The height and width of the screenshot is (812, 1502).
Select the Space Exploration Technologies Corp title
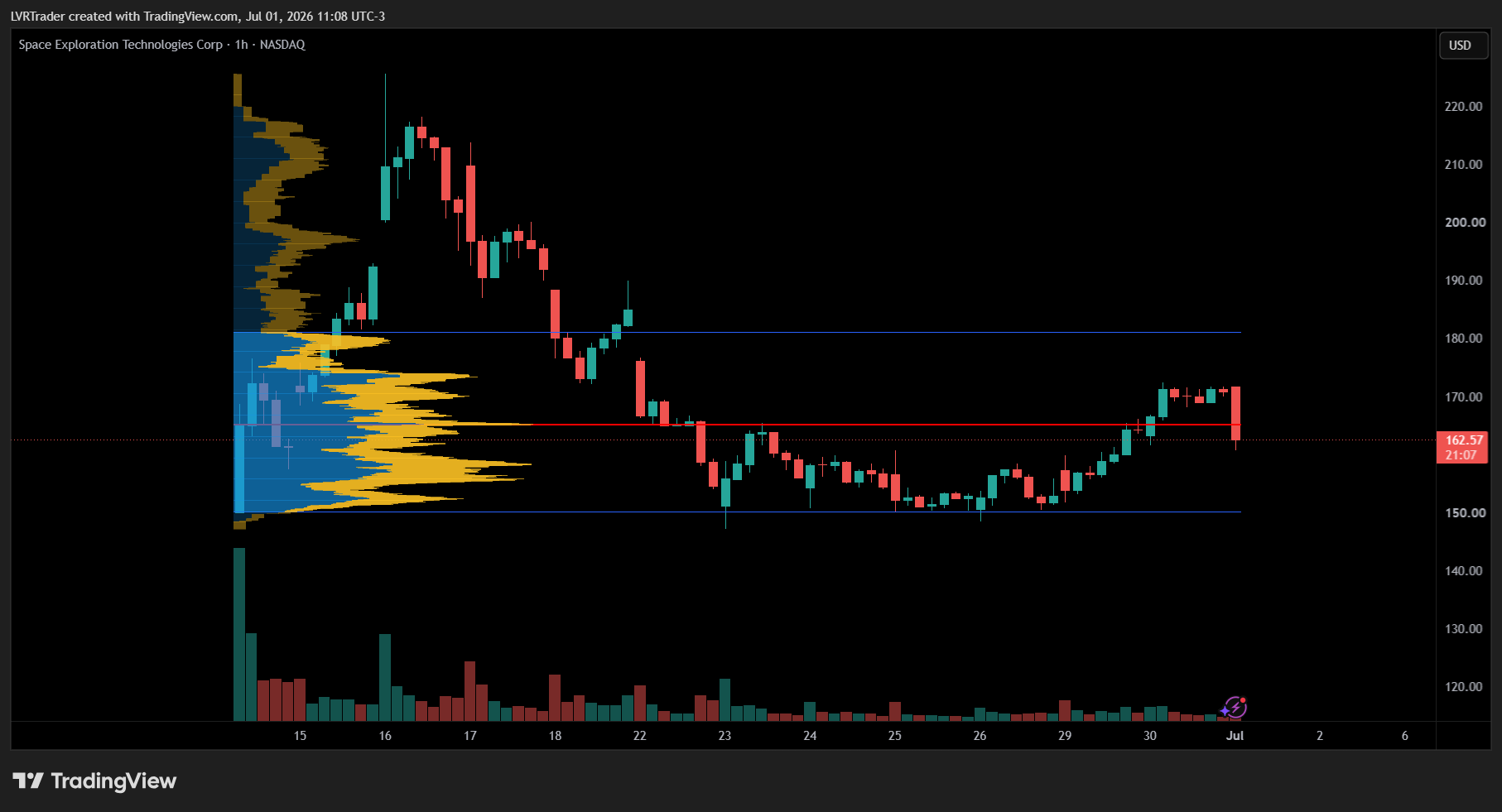click(121, 45)
